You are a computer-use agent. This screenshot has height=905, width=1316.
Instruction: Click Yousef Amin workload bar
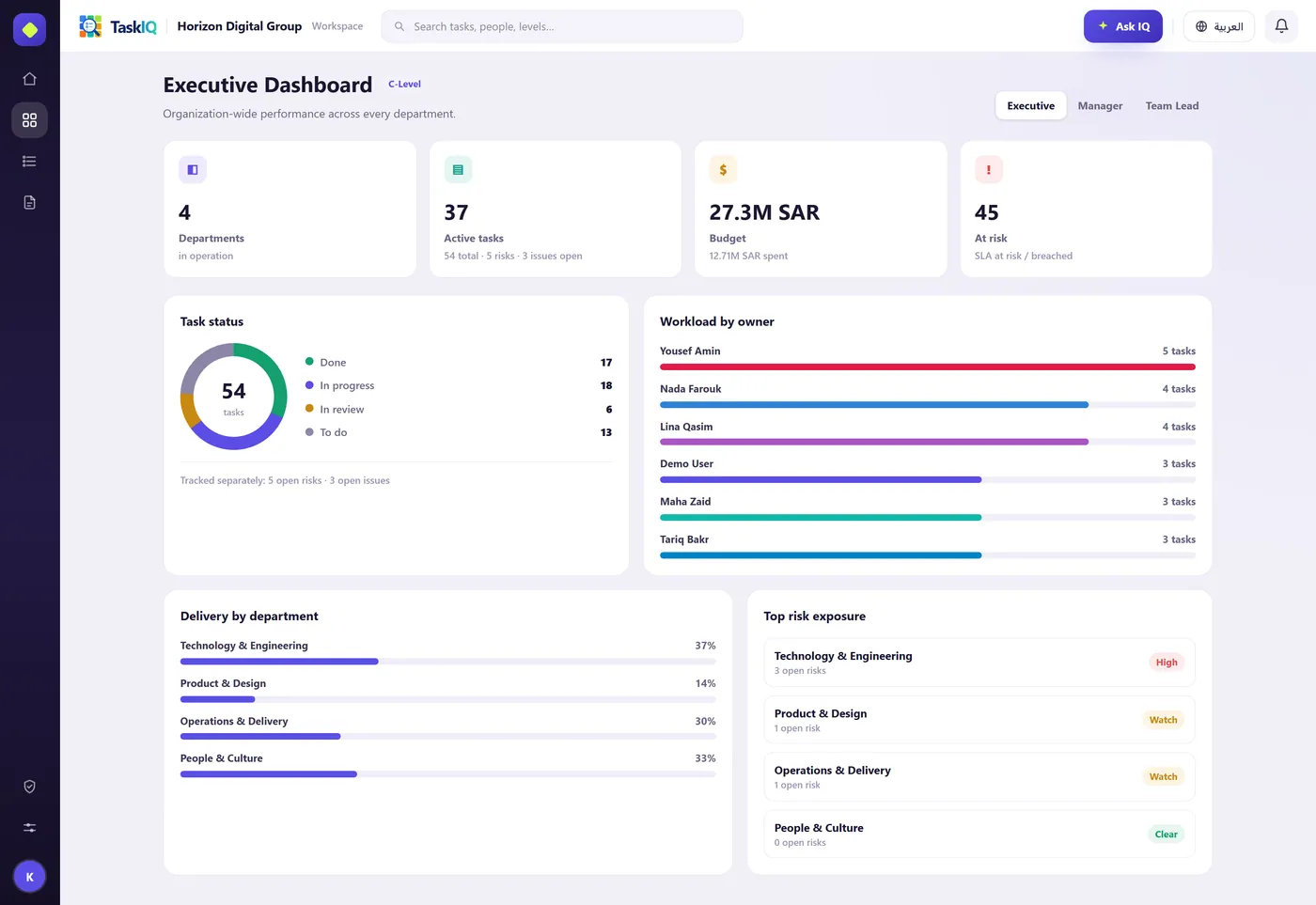coord(928,367)
